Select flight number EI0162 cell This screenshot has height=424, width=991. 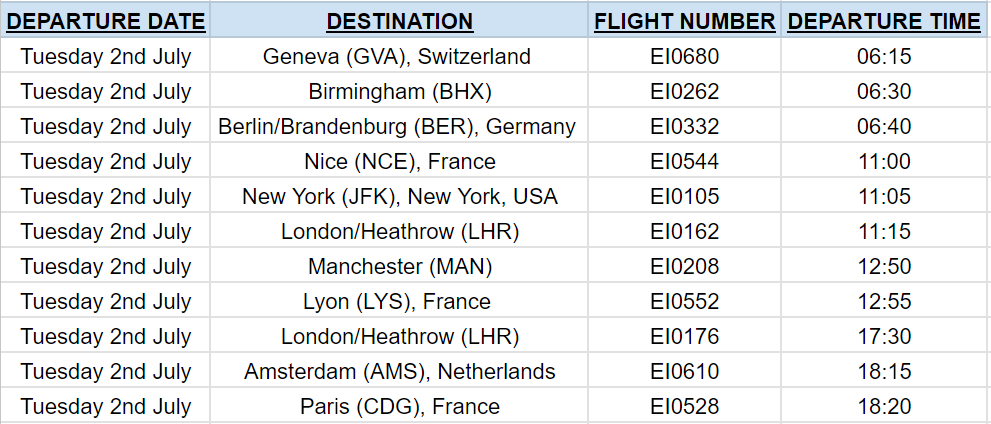click(684, 231)
